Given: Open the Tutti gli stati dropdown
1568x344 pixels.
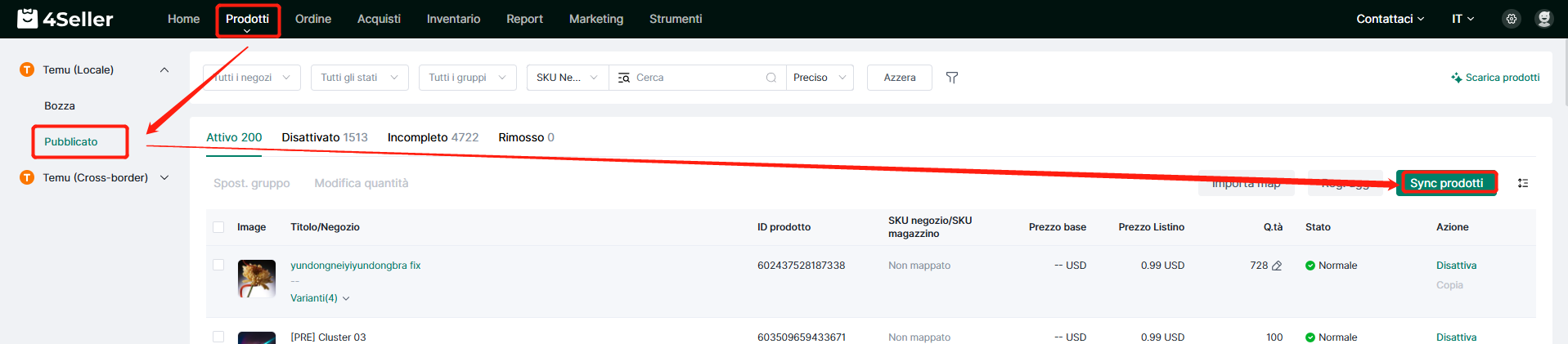Looking at the screenshot, I should (360, 78).
